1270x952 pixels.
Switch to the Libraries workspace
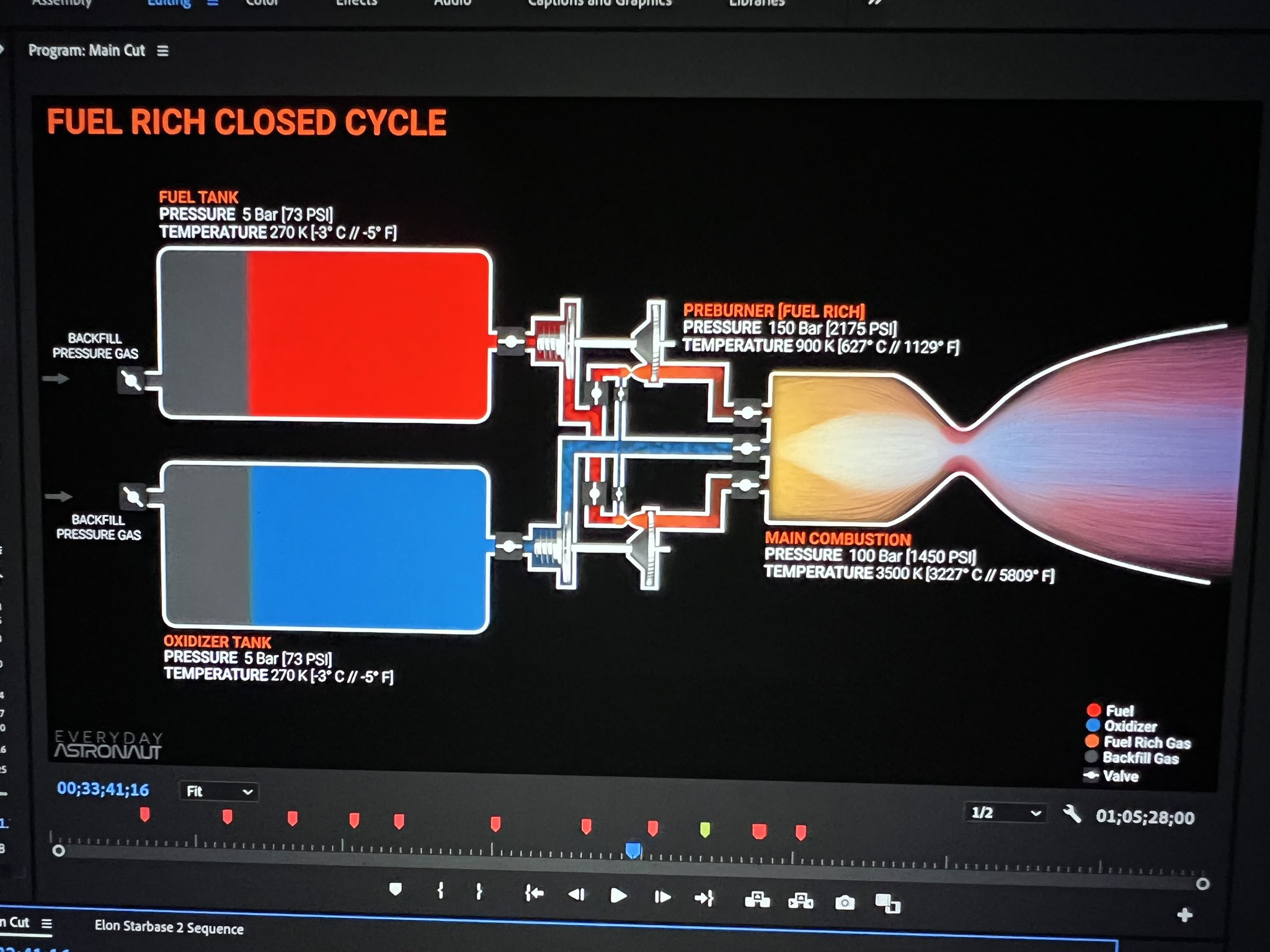pyautogui.click(x=757, y=4)
